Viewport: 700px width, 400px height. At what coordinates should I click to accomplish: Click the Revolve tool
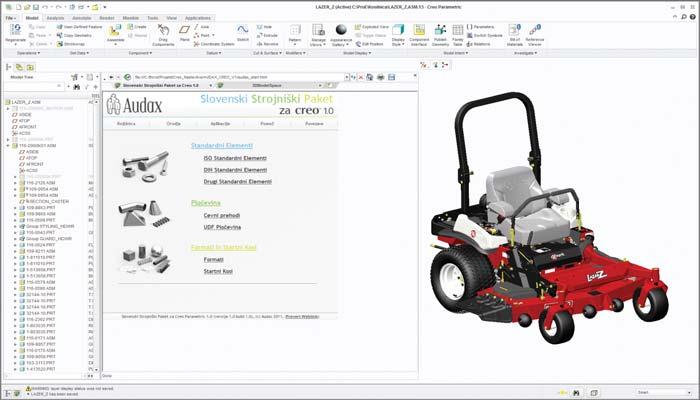267,44
